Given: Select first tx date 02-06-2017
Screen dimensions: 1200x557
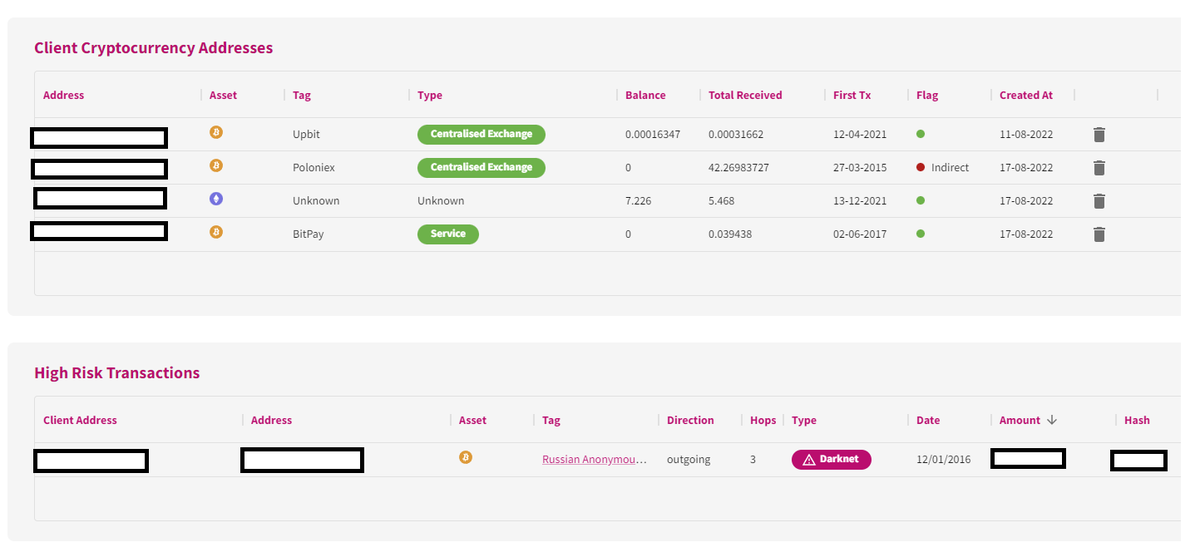Looking at the screenshot, I should pos(860,234).
